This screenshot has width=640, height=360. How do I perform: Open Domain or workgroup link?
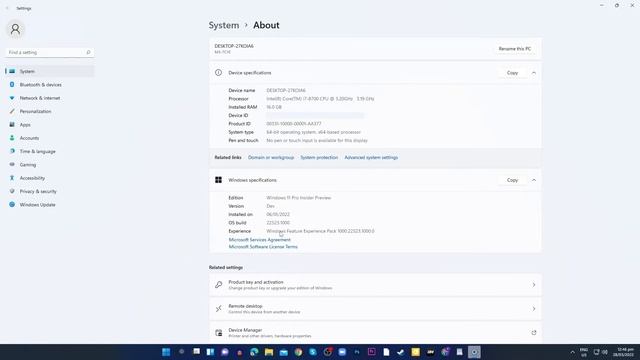[x=271, y=158]
